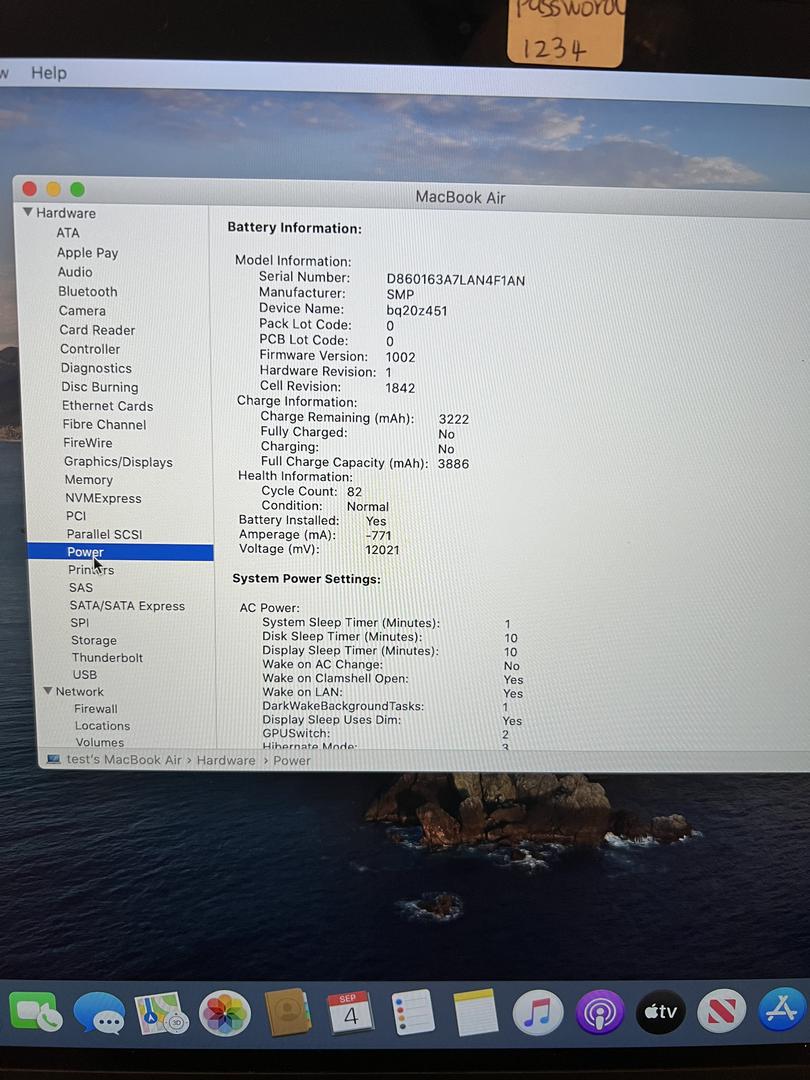
Task: Select Locations under Network
Action: click(x=102, y=725)
